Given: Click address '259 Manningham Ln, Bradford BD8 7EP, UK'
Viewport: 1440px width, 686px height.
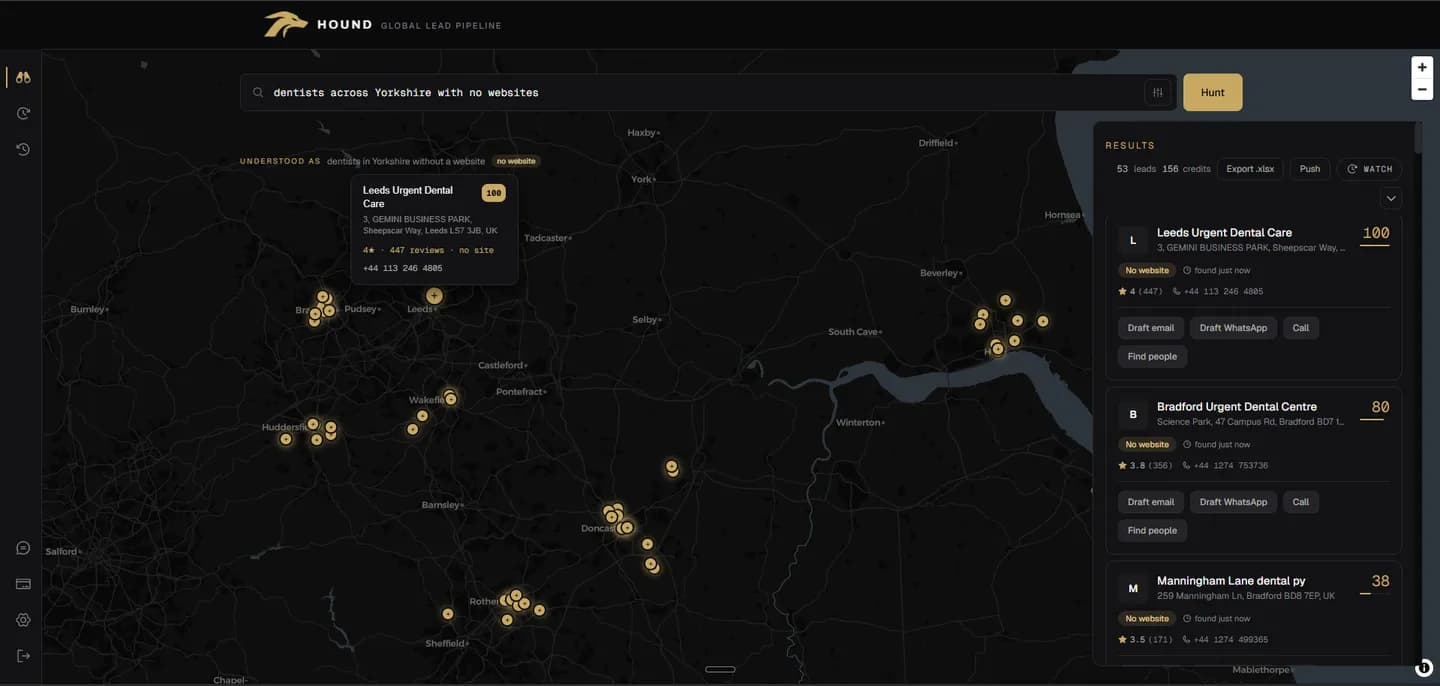Looking at the screenshot, I should point(1245,596).
